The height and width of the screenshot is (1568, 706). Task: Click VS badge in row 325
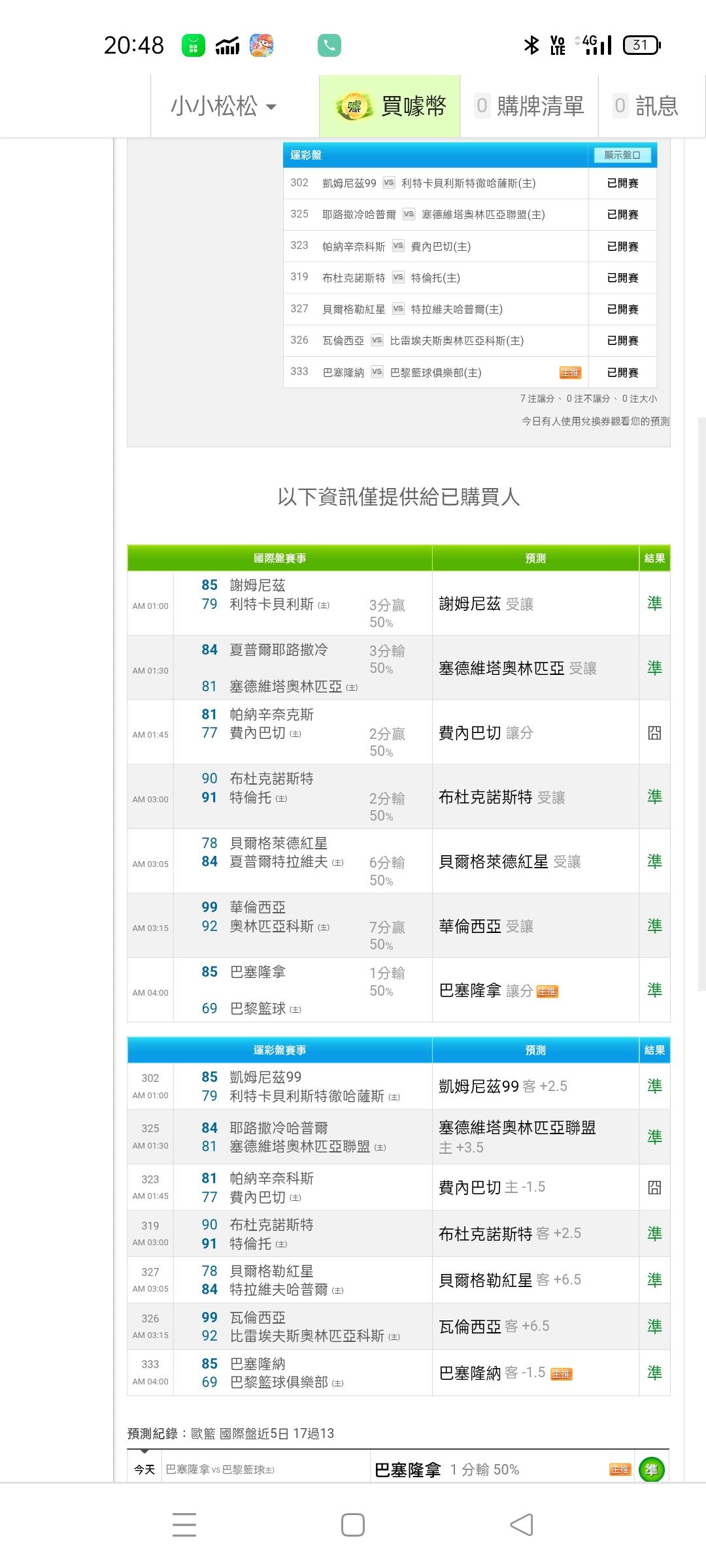409,214
